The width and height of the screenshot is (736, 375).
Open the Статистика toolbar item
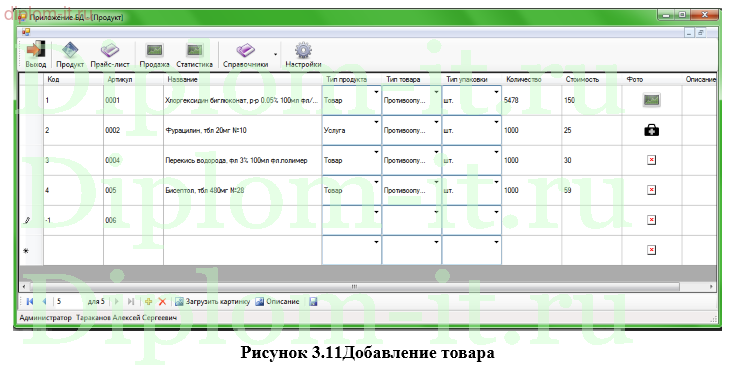(x=194, y=55)
